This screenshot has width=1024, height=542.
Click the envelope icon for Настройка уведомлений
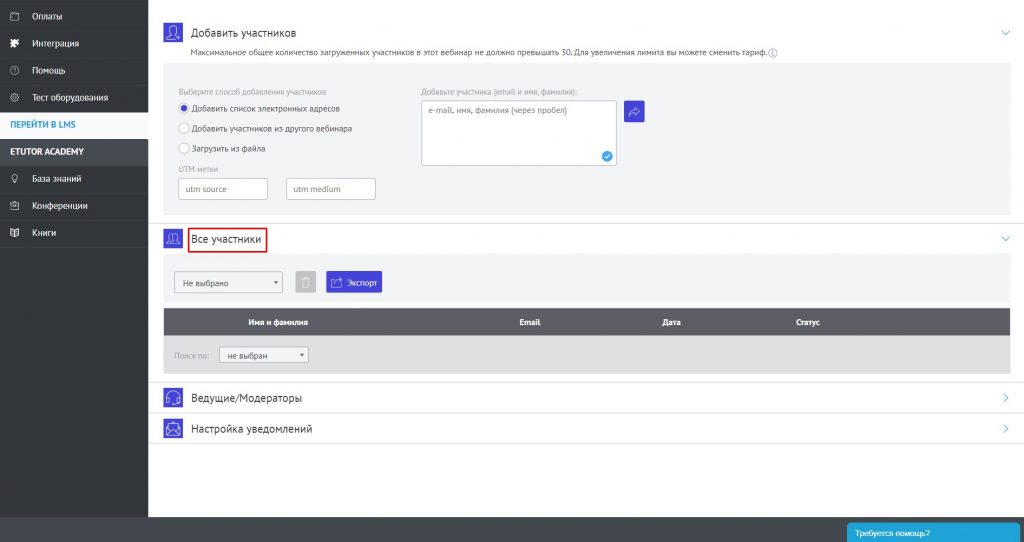(173, 429)
